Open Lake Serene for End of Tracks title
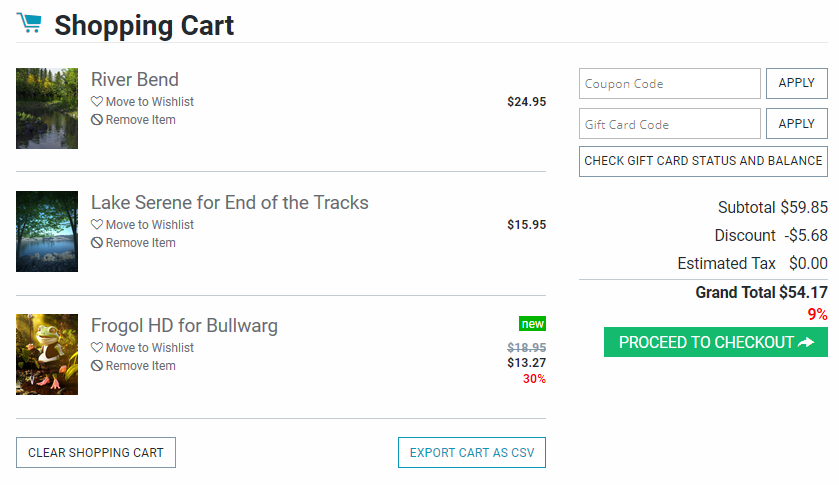 click(229, 203)
